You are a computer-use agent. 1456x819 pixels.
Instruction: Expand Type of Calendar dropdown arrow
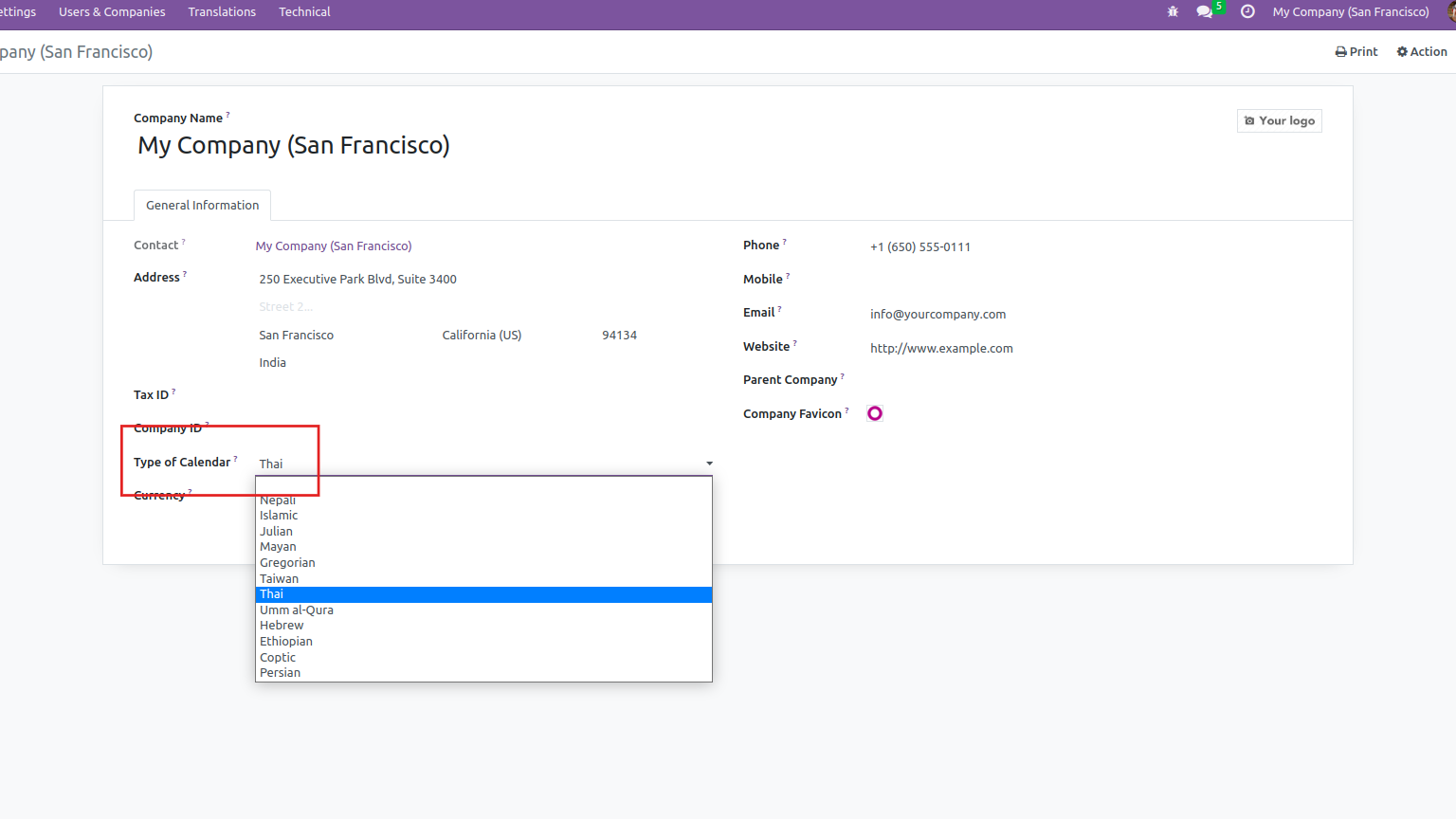(x=709, y=464)
